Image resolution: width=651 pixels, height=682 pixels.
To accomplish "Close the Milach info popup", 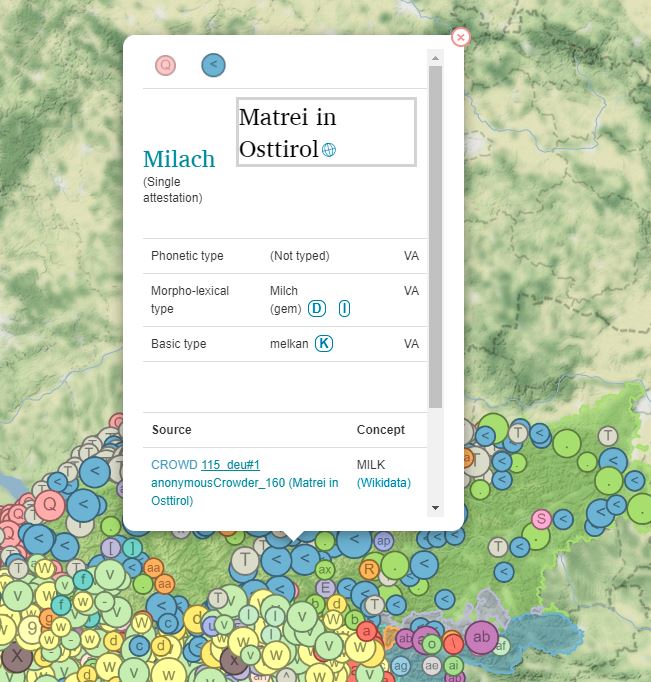I will [460, 37].
